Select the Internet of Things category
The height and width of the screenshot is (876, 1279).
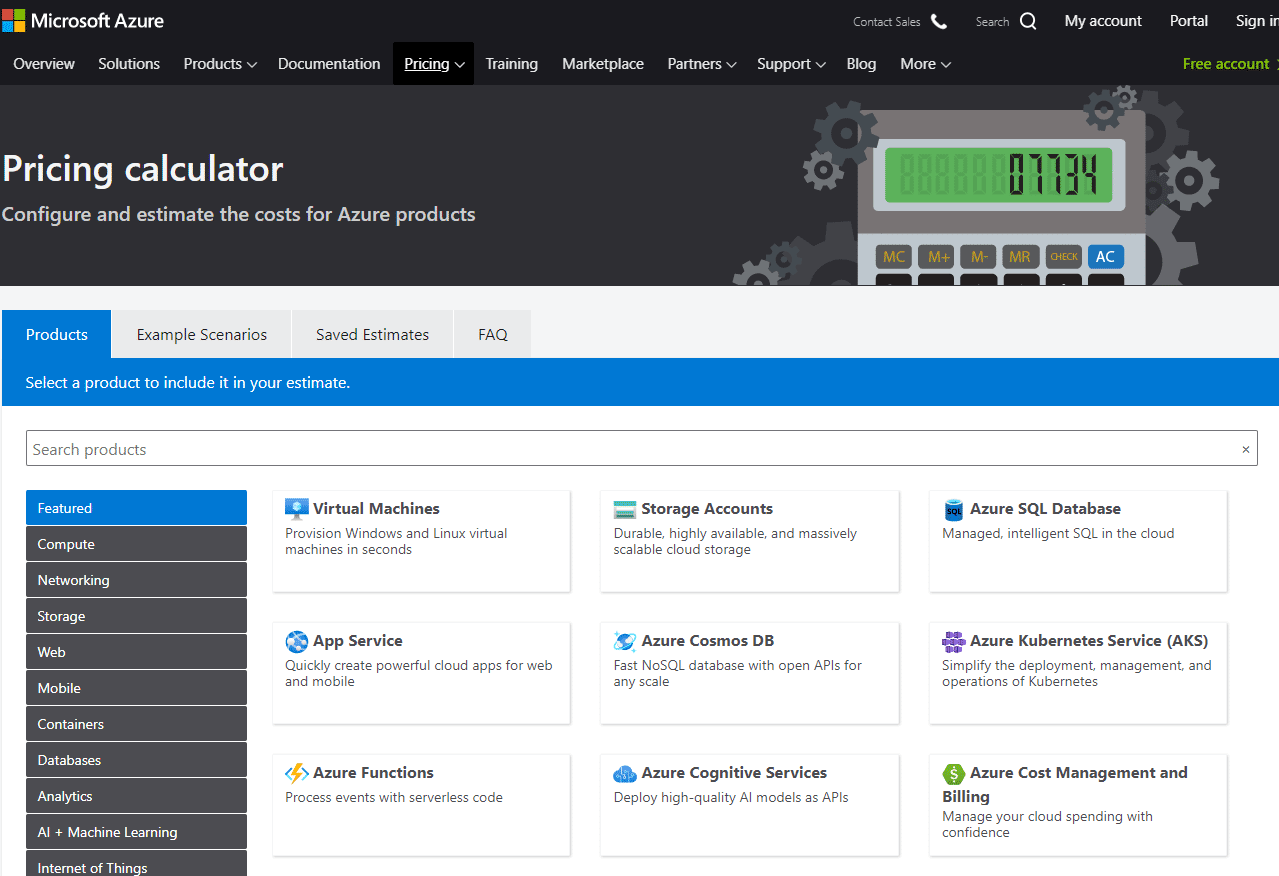(x=136, y=864)
